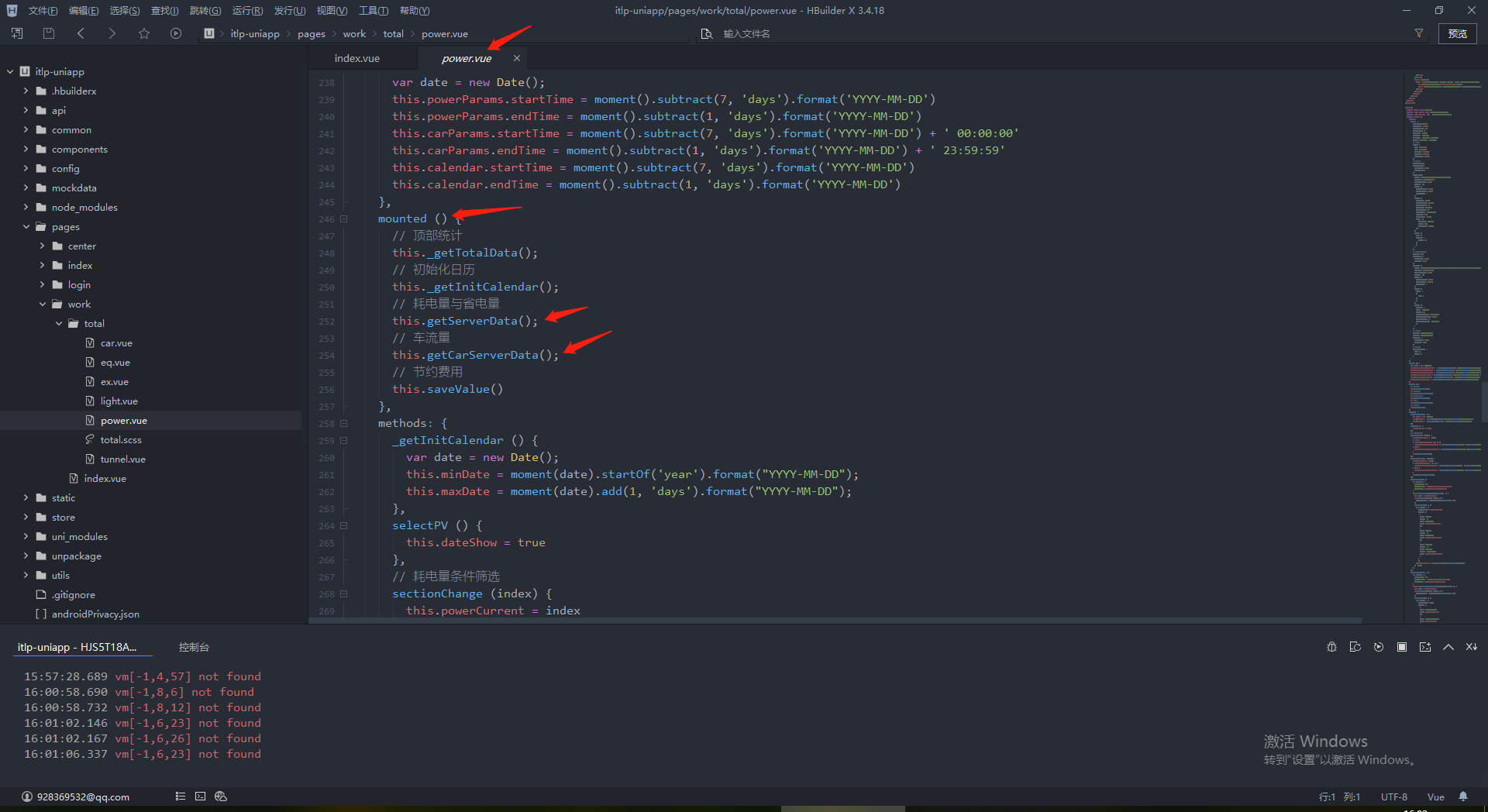Expand the node_modules folder

pos(26,207)
